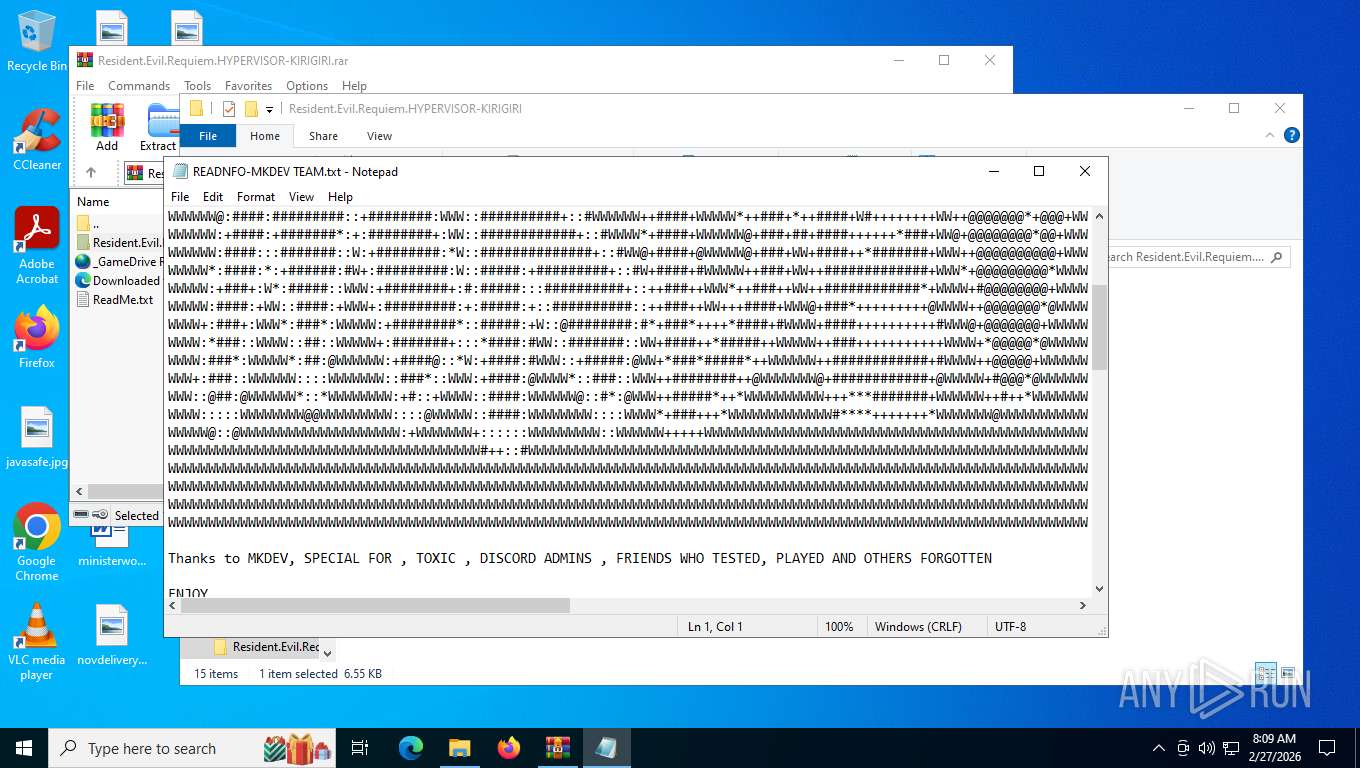Open Notepad's Format menu

pyautogui.click(x=256, y=197)
